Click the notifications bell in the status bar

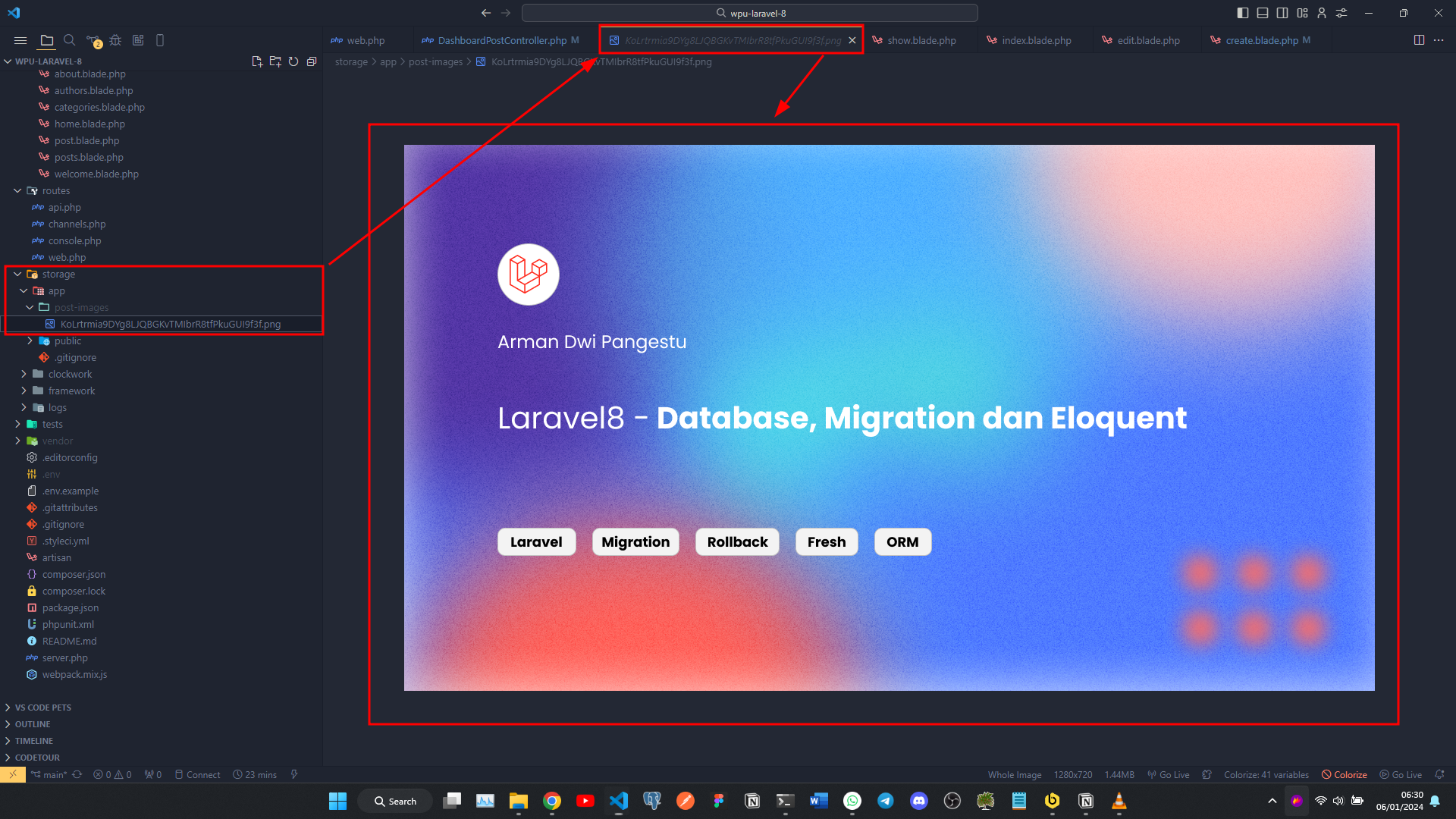1439,774
